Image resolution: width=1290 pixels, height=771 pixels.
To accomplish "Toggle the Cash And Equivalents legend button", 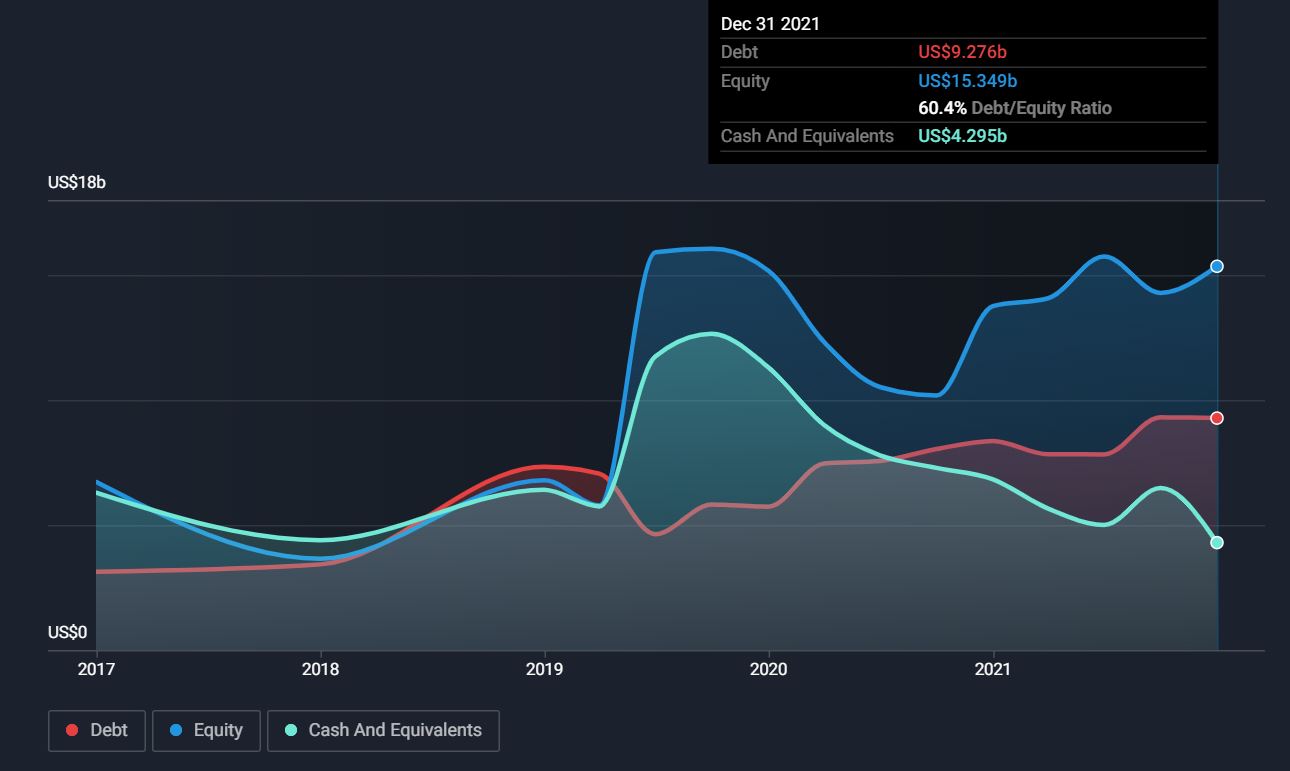I will [x=383, y=730].
